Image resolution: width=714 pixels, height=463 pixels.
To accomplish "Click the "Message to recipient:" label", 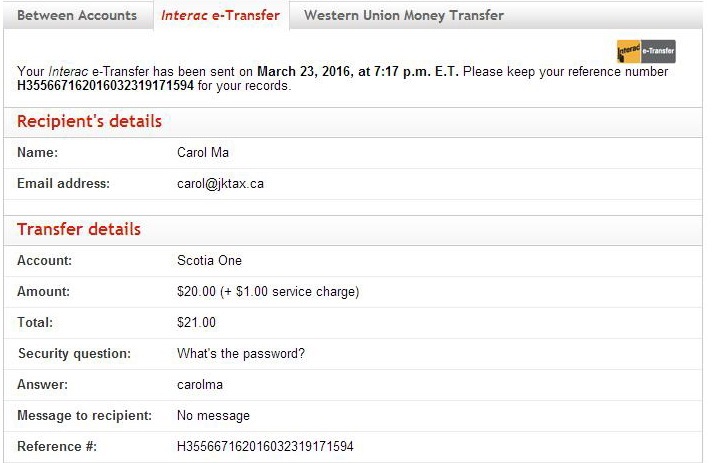I will [85, 415].
